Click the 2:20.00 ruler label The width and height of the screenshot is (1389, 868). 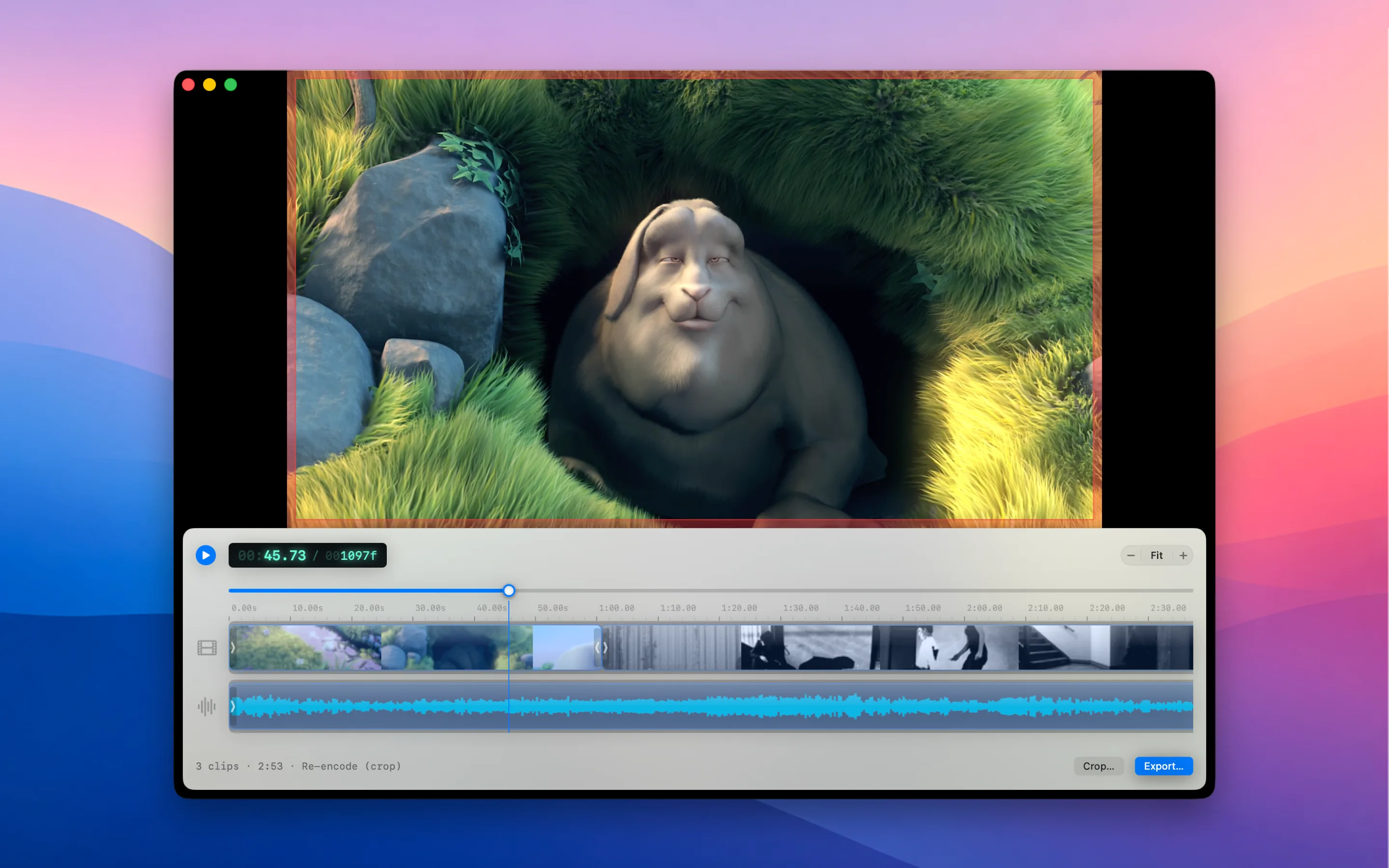[x=1107, y=608]
